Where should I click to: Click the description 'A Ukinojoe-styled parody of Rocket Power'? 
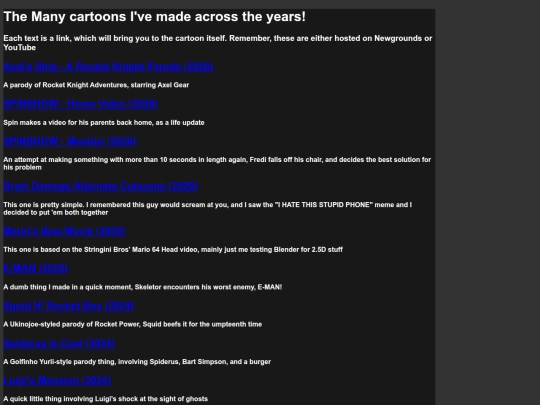133,324
